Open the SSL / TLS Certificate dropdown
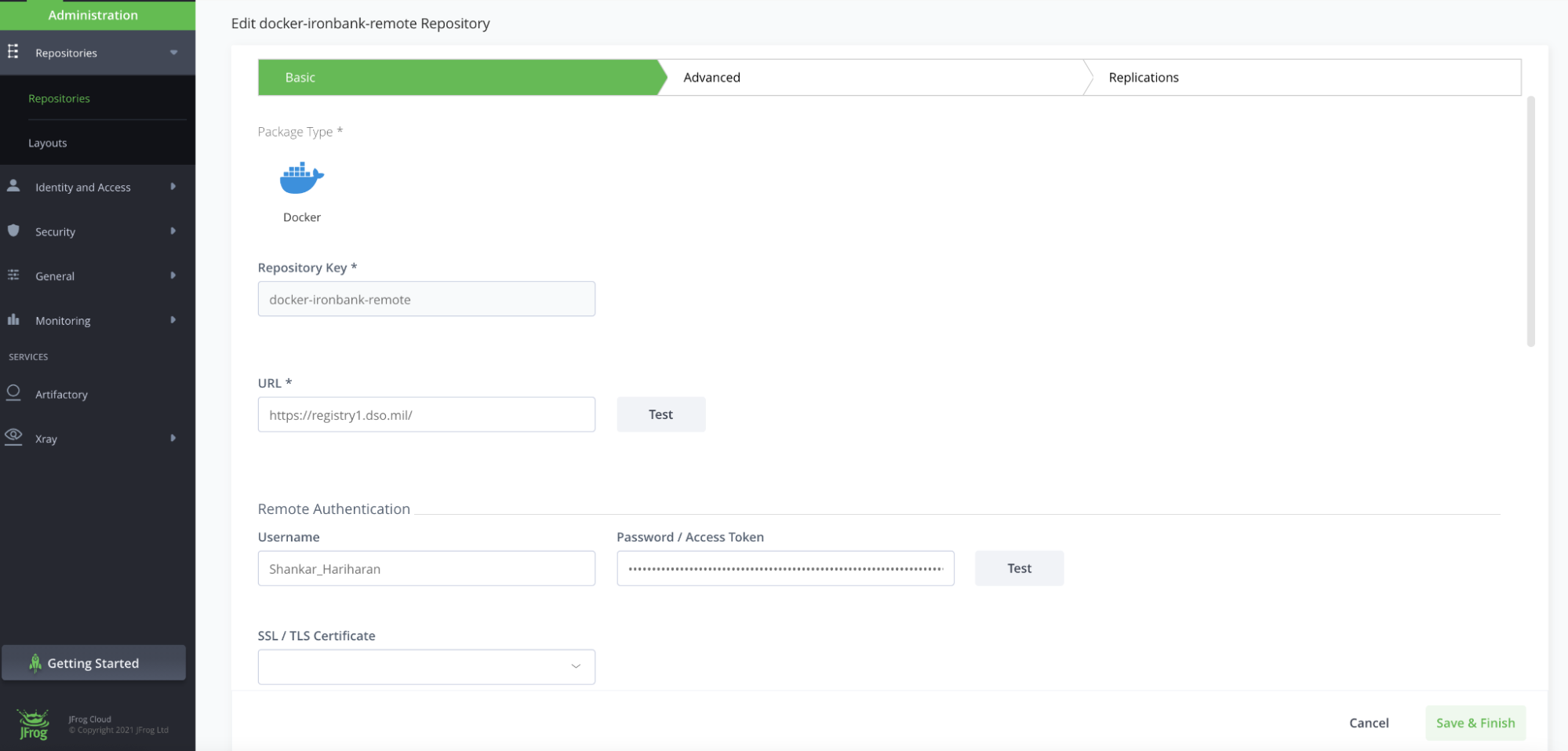The height and width of the screenshot is (751, 1568). 426,666
